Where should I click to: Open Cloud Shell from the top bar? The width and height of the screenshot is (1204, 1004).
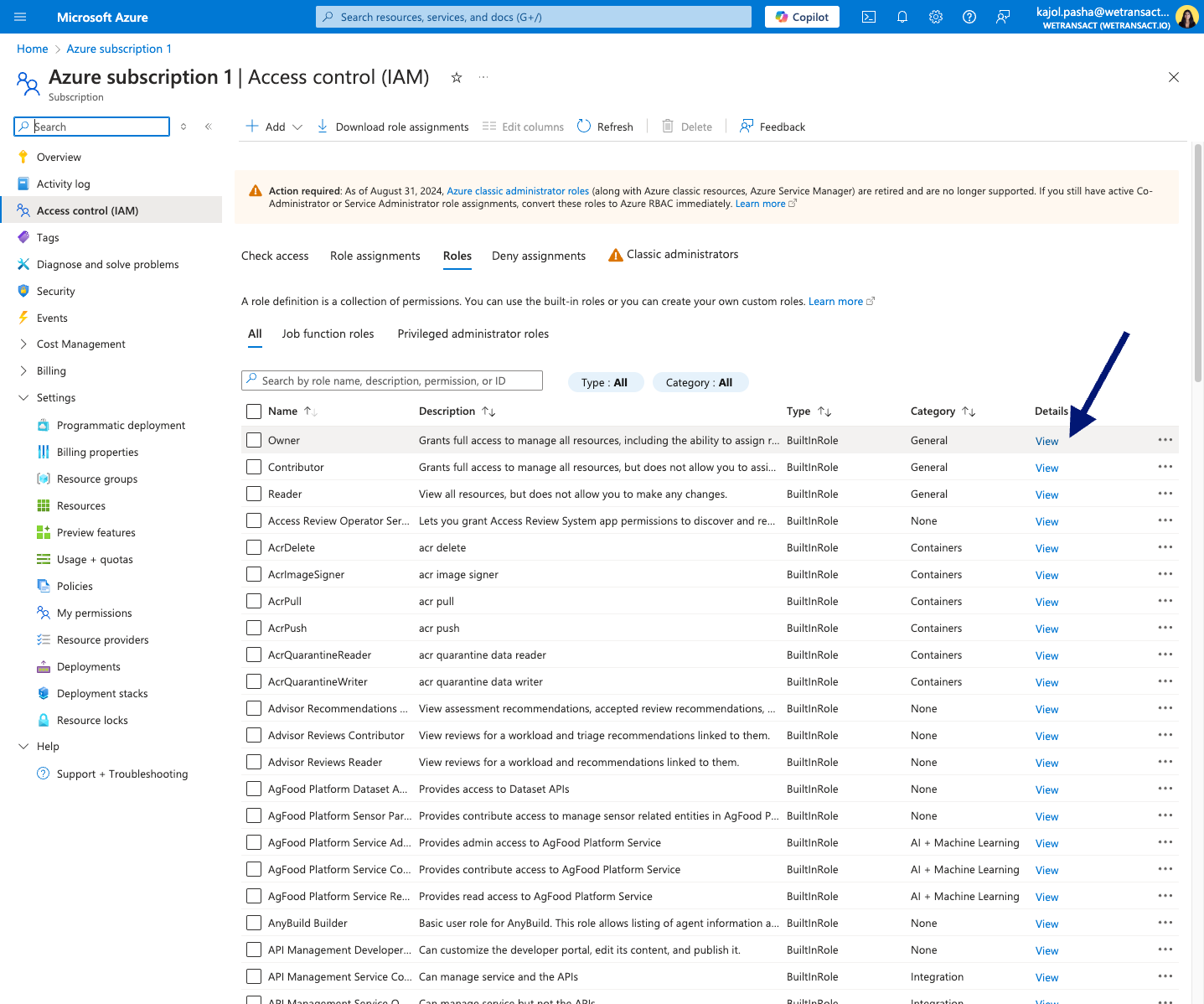[869, 17]
